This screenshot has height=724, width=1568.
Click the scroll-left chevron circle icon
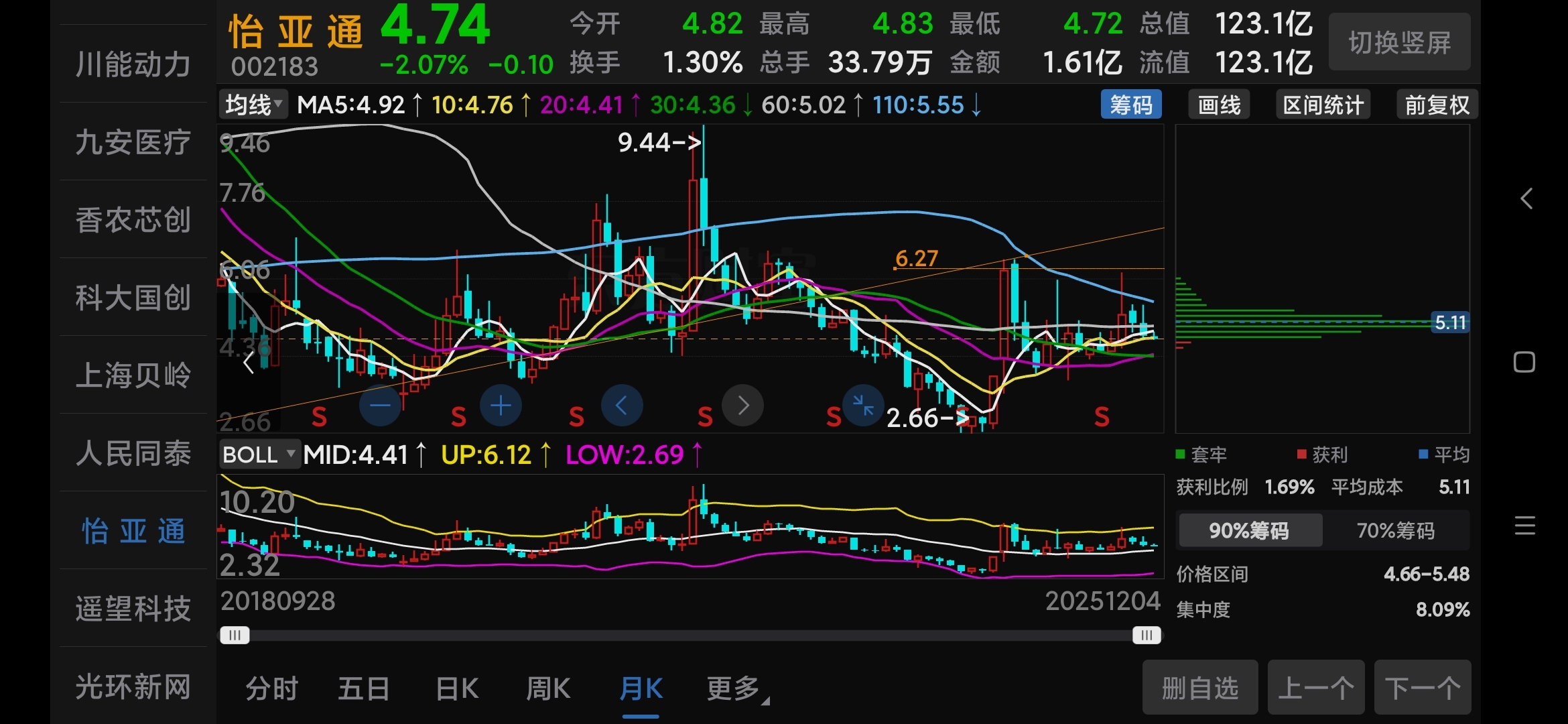(x=621, y=406)
